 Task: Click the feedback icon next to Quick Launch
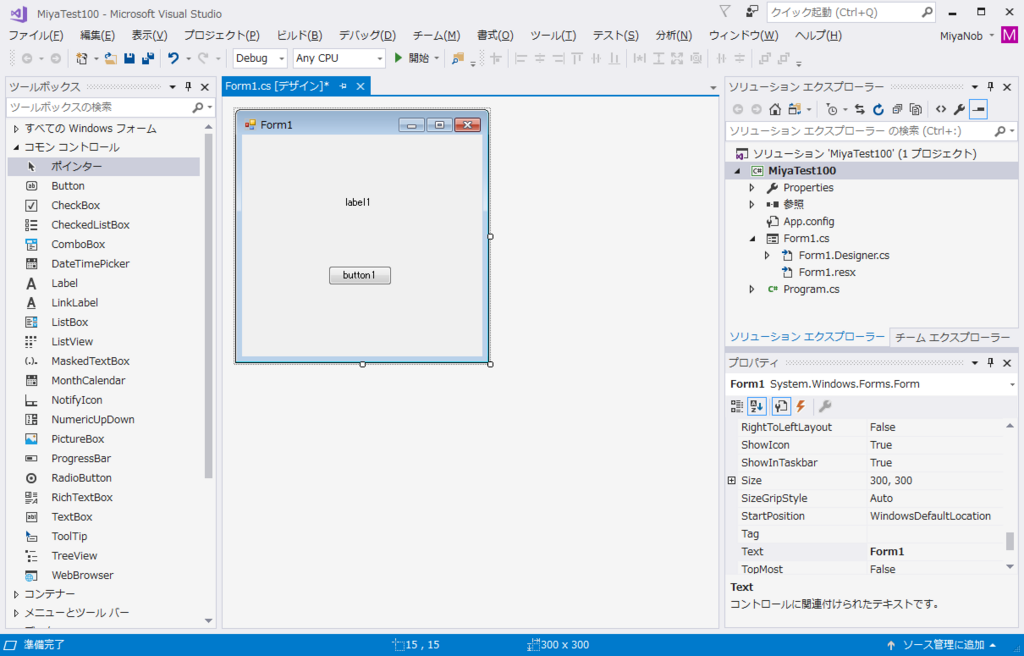click(x=752, y=11)
